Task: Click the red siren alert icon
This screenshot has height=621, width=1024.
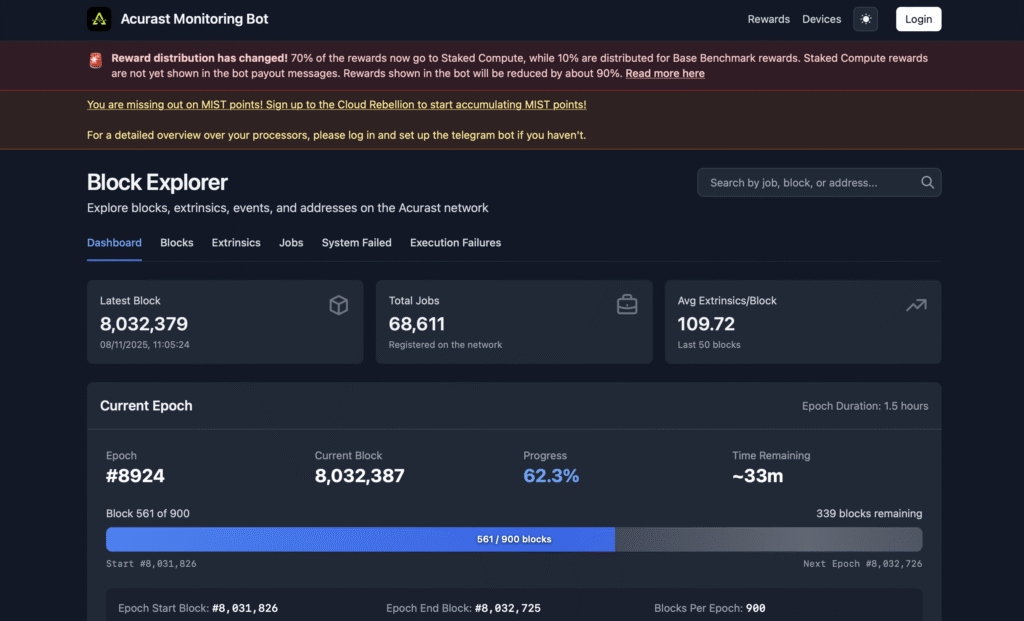Action: tap(96, 61)
